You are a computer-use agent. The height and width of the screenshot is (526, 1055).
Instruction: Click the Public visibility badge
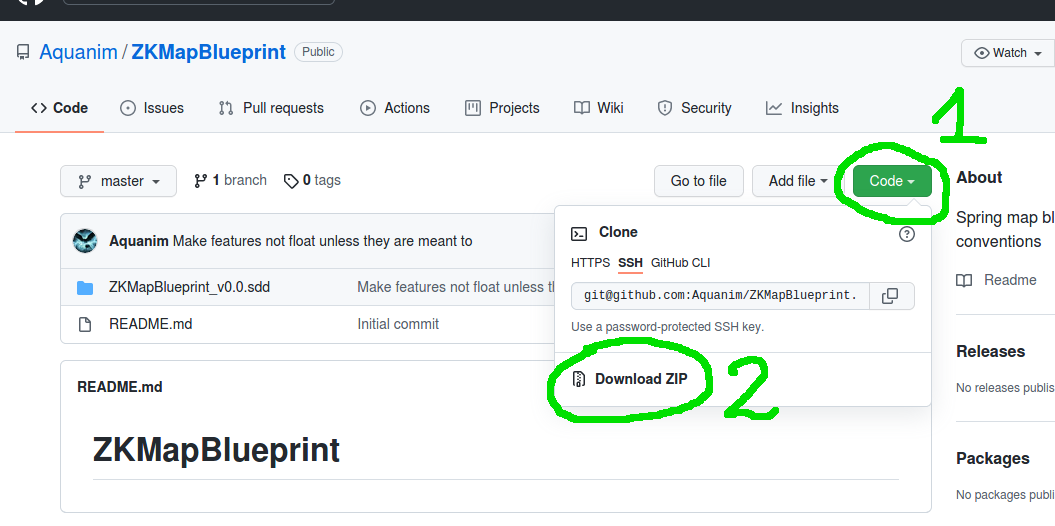318,52
